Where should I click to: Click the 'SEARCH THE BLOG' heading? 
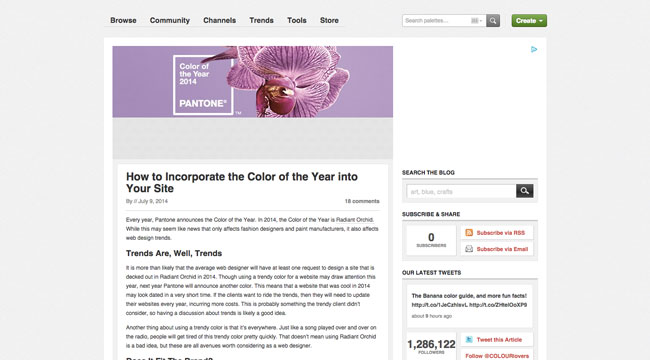pyautogui.click(x=428, y=173)
